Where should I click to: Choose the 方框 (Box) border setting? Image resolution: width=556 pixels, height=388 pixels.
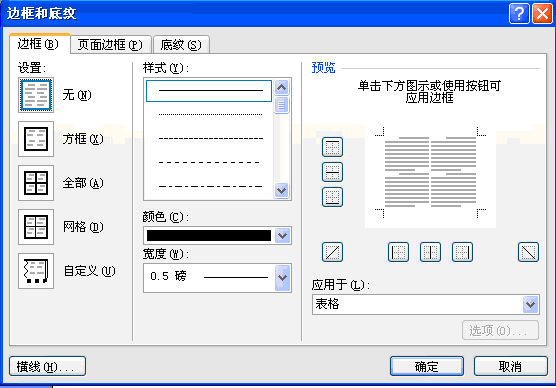pos(36,139)
